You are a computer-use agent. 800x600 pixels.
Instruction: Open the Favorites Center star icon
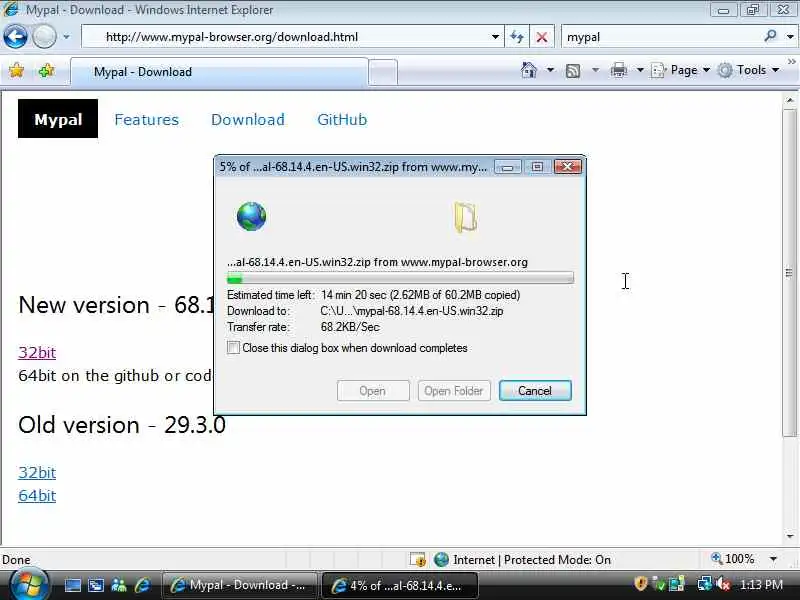[16, 70]
